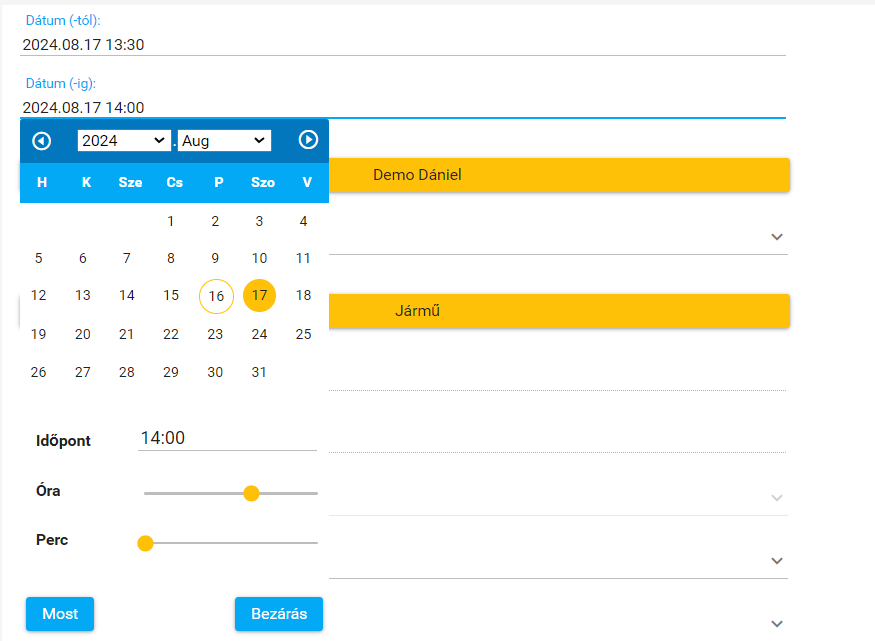Image resolution: width=875 pixels, height=641 pixels.
Task: Close the picker with Bezárás button
Action: pos(279,614)
